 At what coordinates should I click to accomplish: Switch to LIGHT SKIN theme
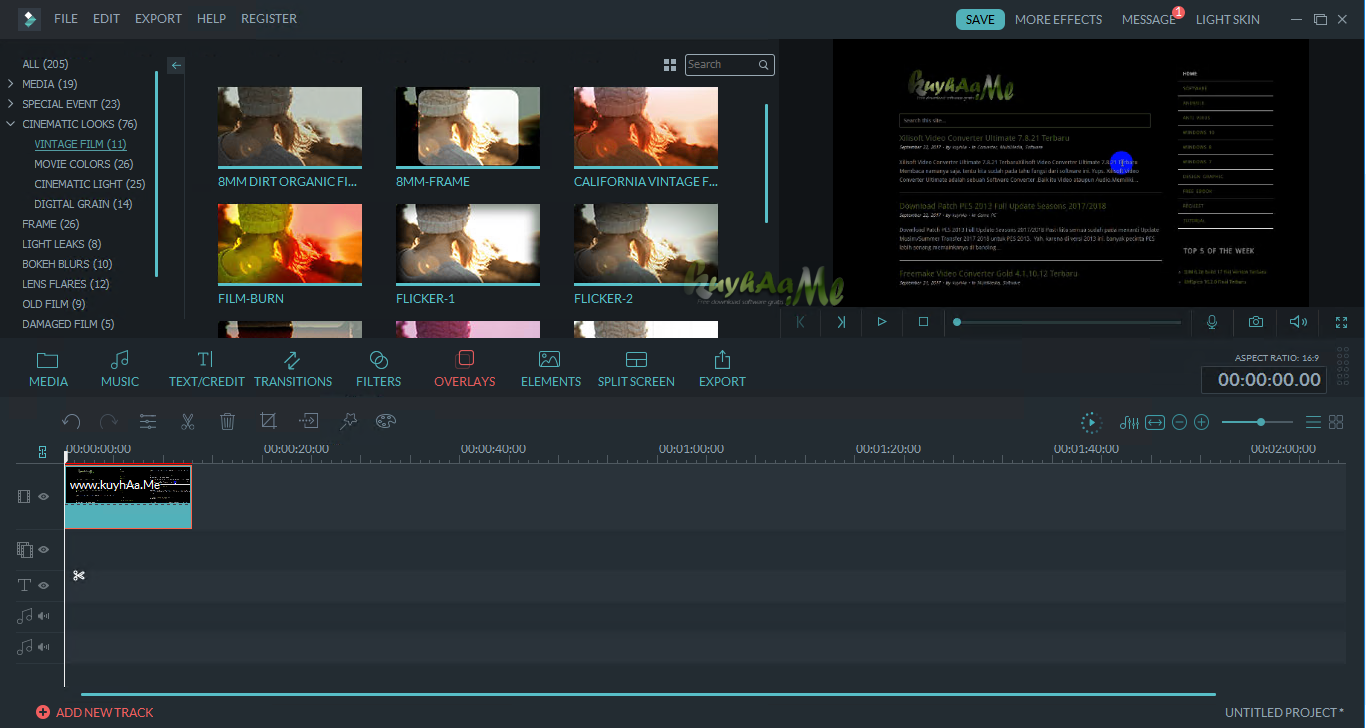[x=1228, y=19]
